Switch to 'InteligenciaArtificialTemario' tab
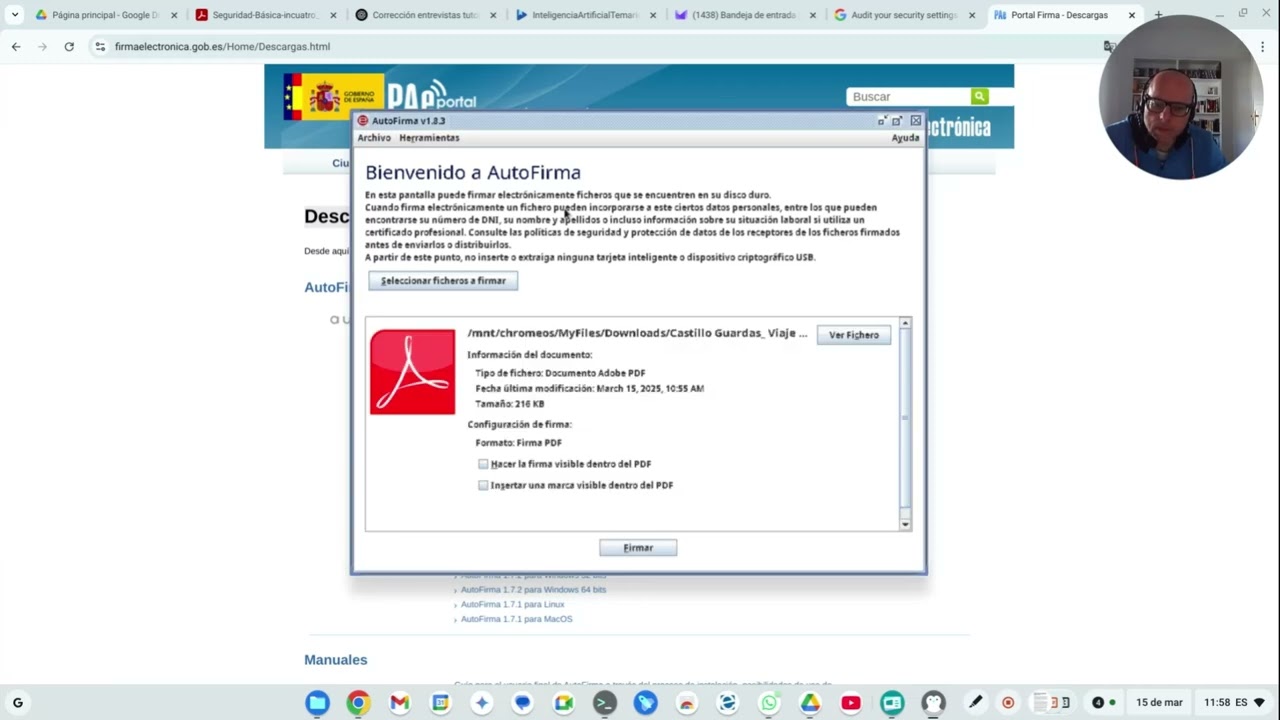1280x720 pixels. pos(585,15)
